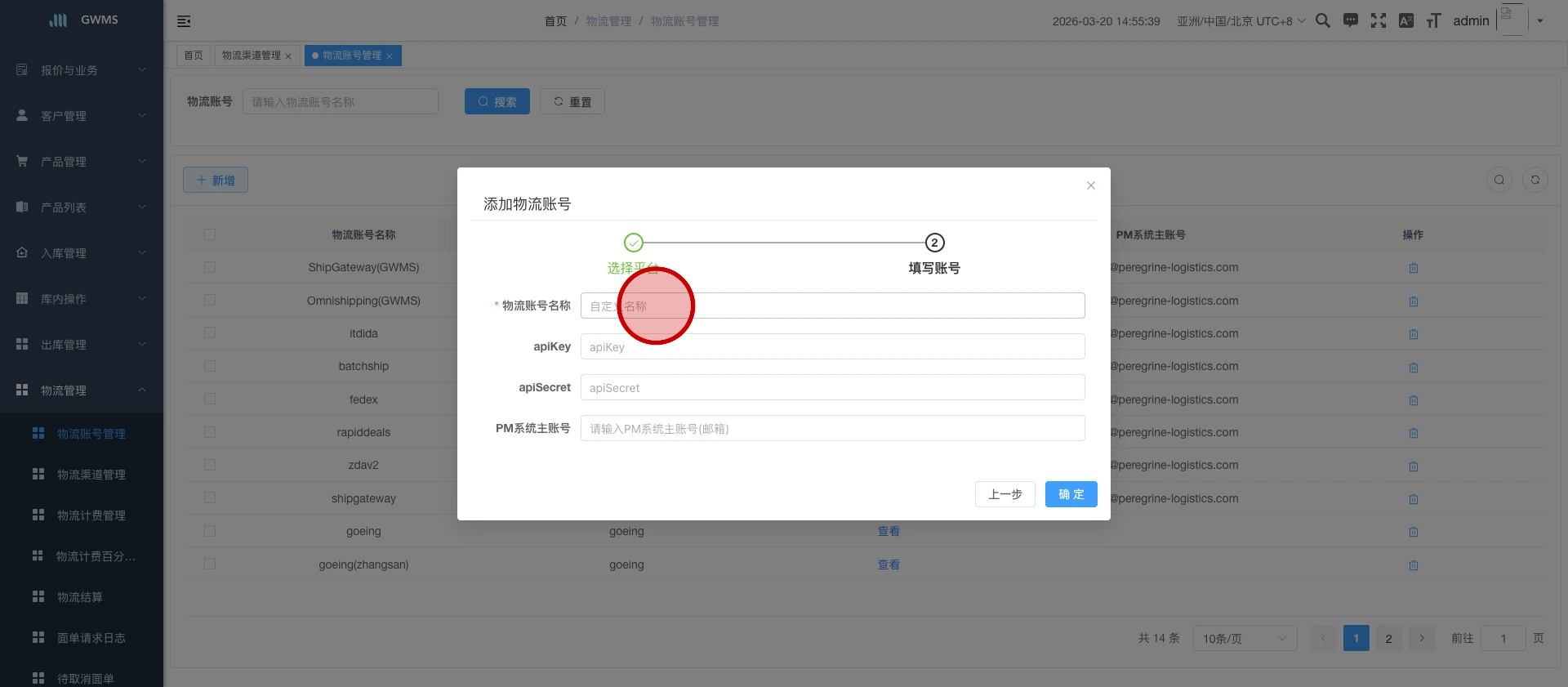
Task: Check the itdida row checkbox
Action: pyautogui.click(x=210, y=333)
